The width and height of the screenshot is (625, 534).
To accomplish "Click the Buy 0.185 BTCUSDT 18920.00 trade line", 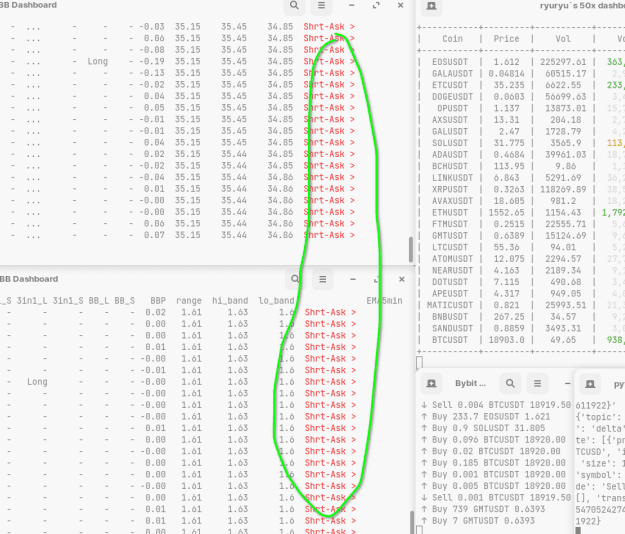I will (493, 463).
